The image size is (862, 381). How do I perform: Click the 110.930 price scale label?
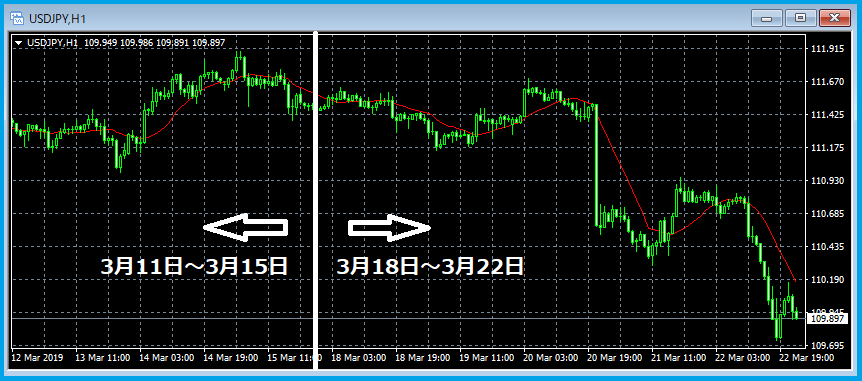click(x=827, y=181)
